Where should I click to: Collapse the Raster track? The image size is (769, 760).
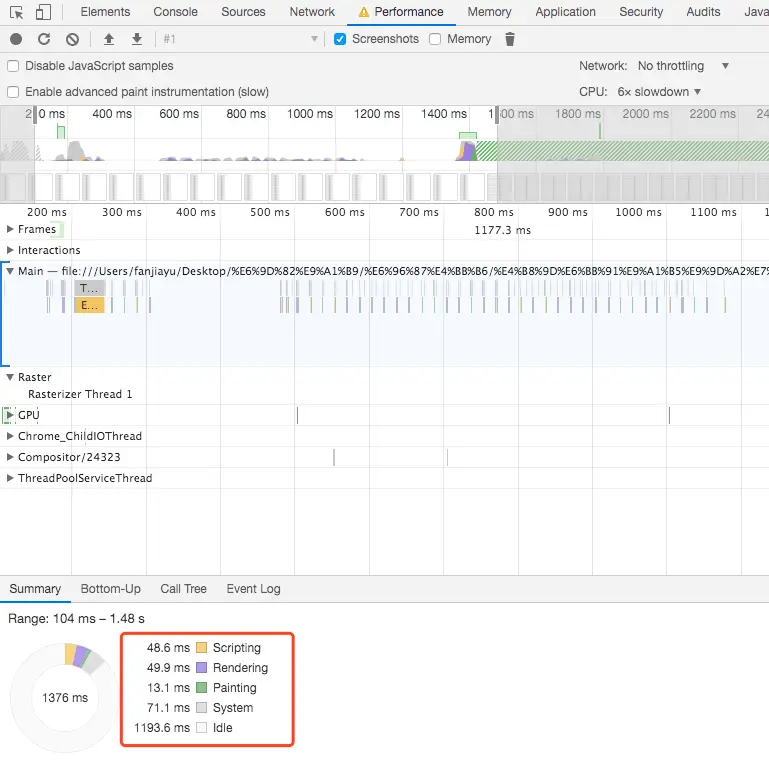[10, 377]
